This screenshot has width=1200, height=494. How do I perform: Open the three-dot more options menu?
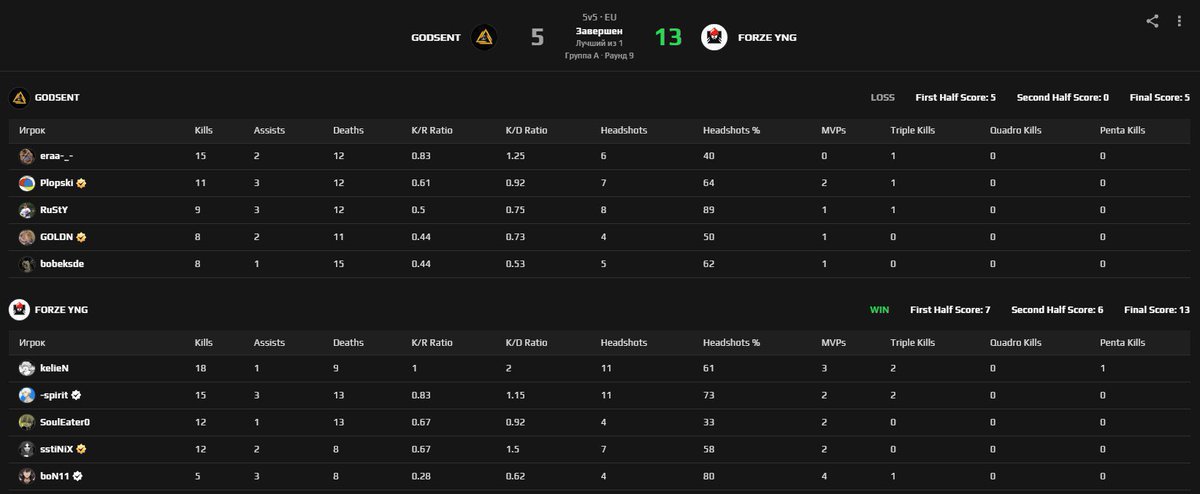[1180, 20]
